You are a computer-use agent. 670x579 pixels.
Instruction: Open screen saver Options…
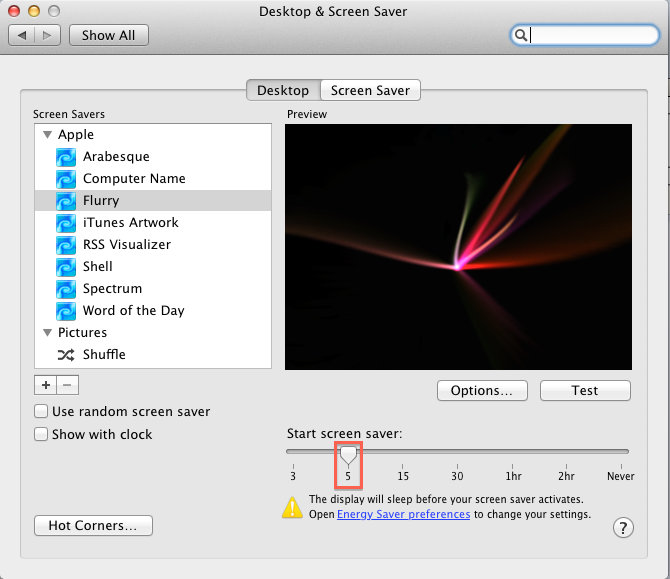482,391
